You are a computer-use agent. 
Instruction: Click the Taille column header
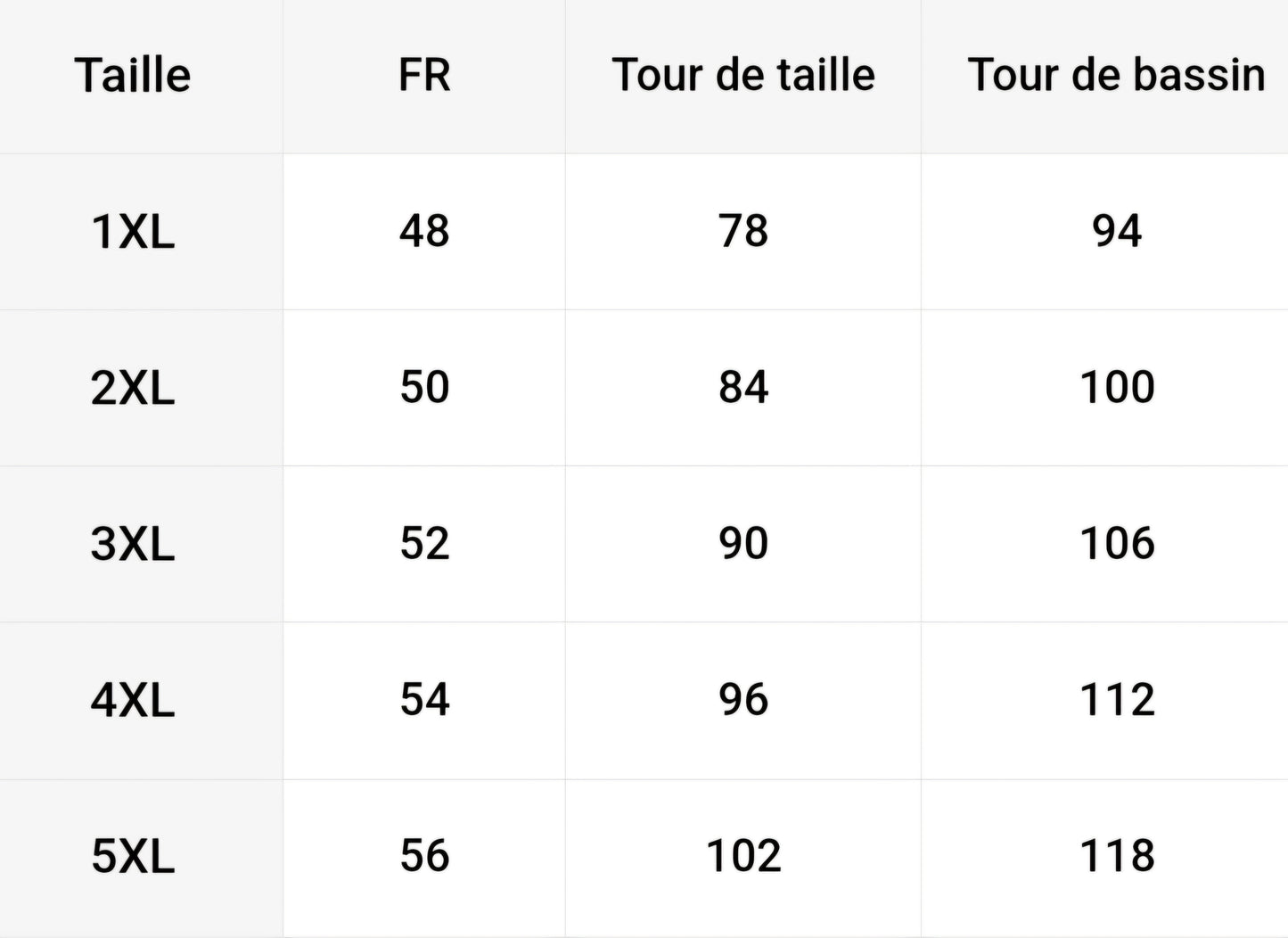pyautogui.click(x=133, y=75)
